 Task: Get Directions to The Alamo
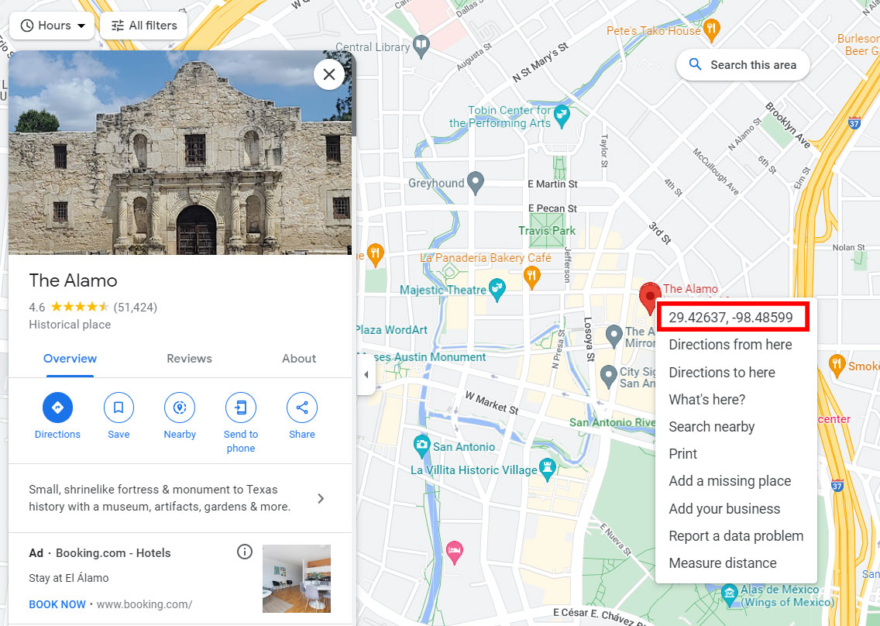pos(57,407)
